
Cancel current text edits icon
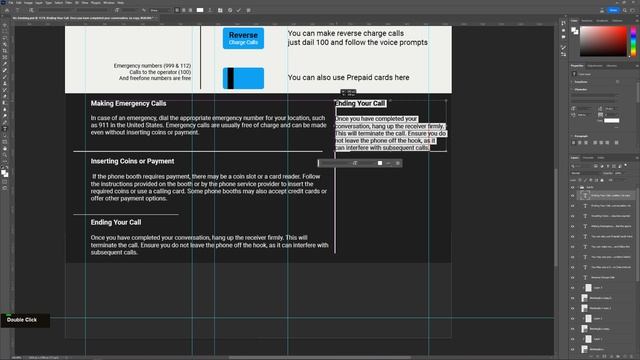click(x=230, y=10)
